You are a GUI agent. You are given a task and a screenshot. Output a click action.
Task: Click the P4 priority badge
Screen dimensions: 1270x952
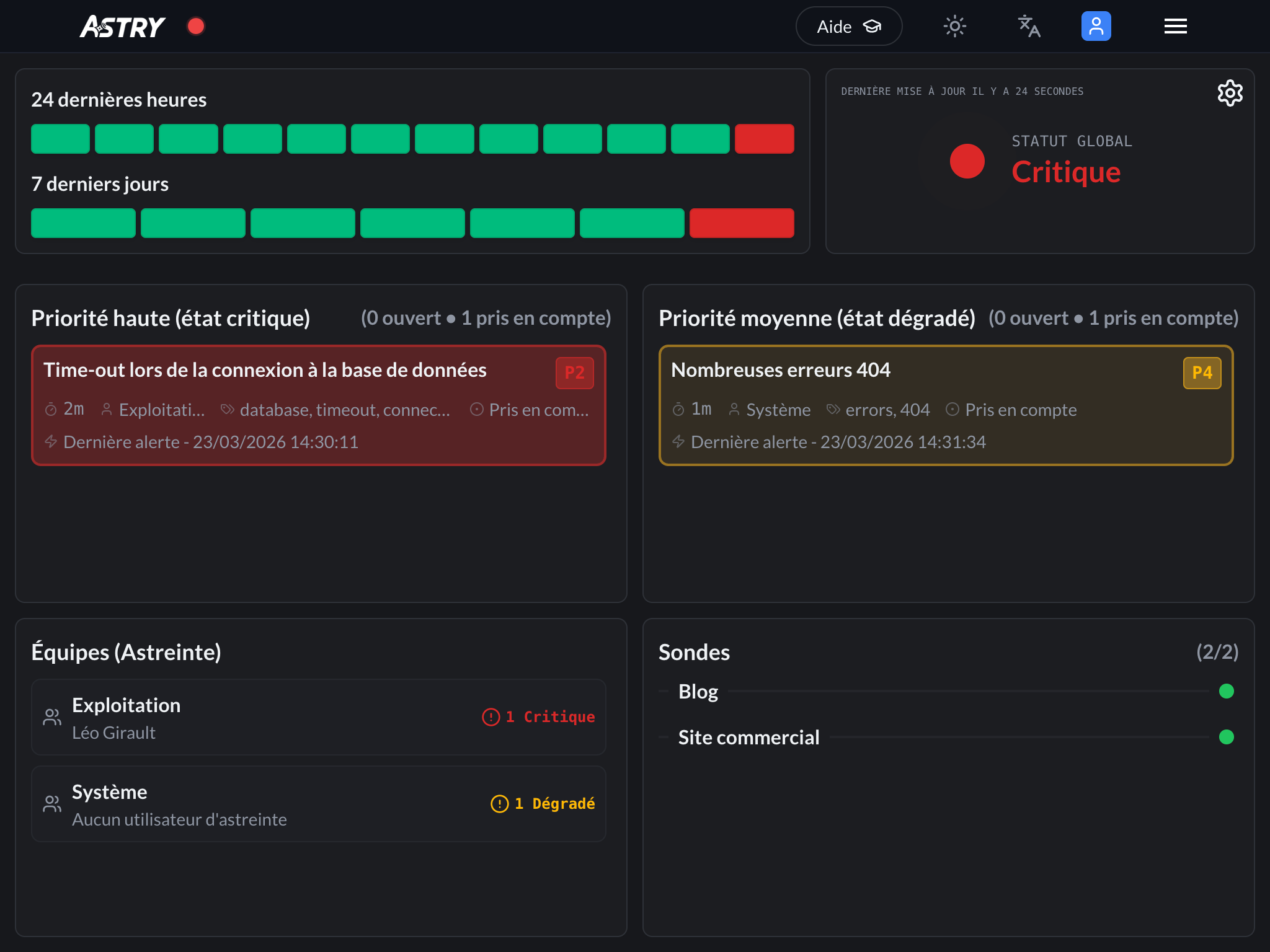point(1202,372)
